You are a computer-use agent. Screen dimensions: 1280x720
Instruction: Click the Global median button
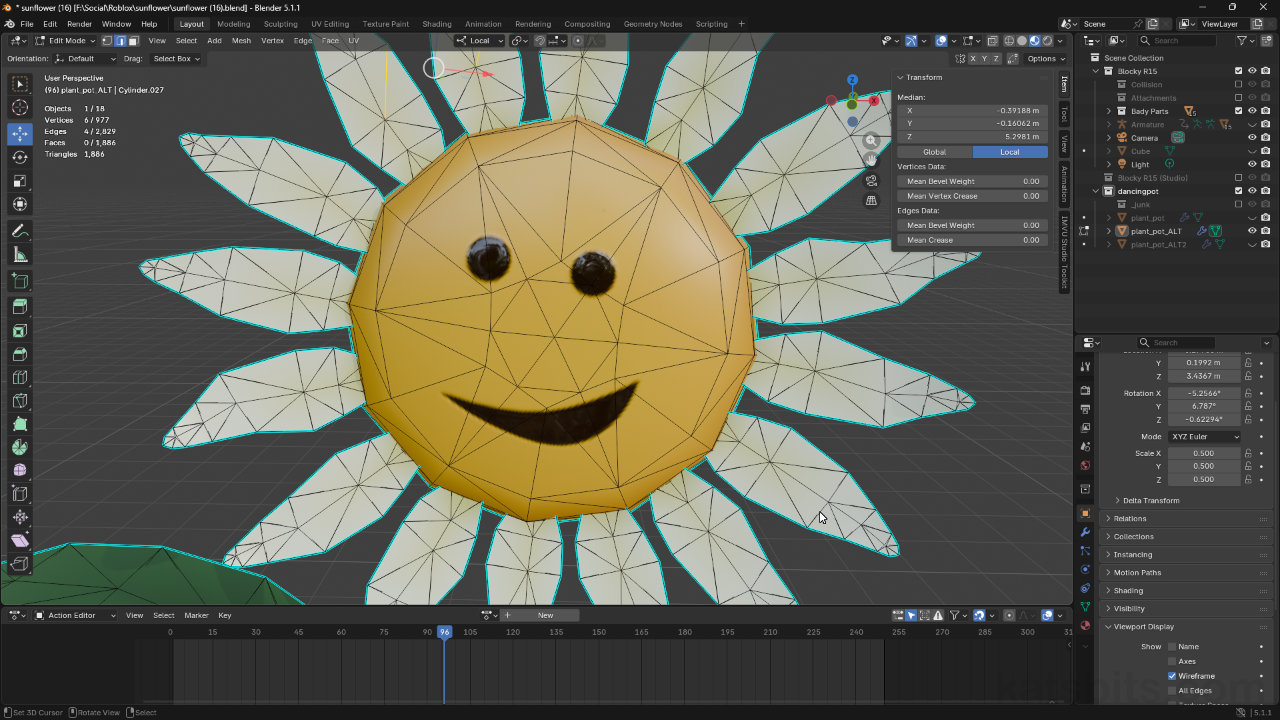coord(934,152)
